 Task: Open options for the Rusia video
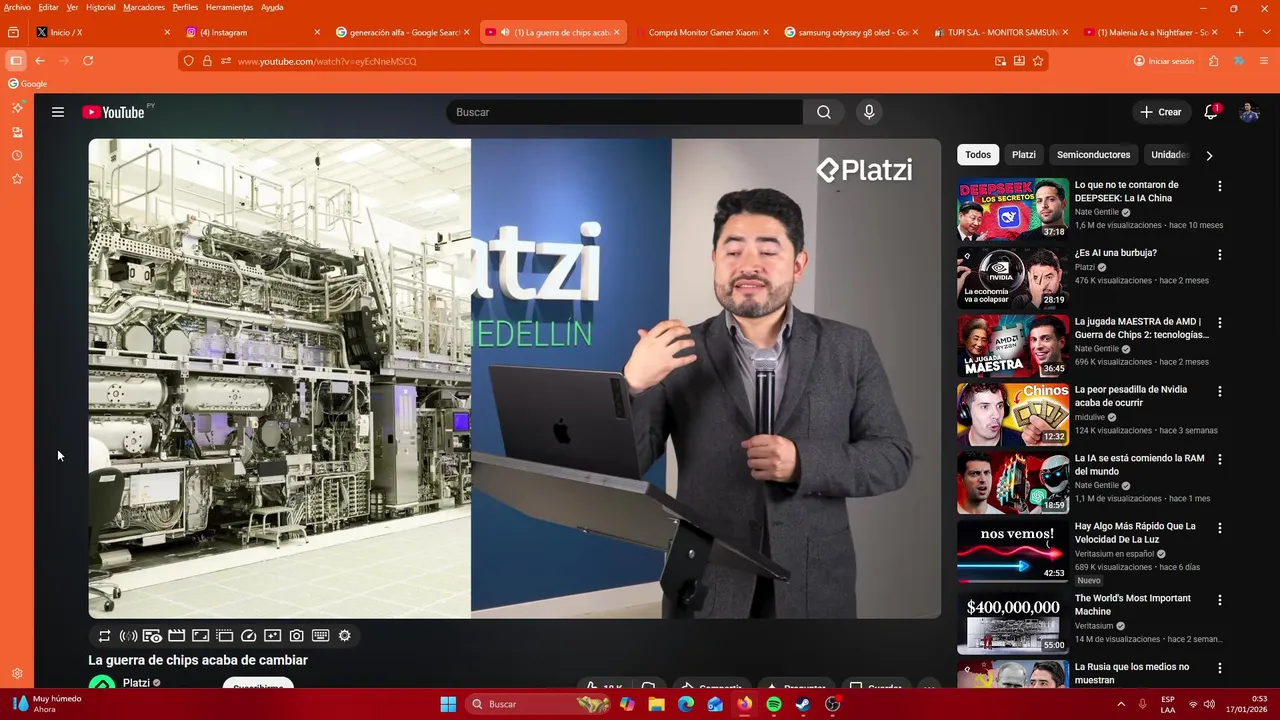pyautogui.click(x=1219, y=668)
